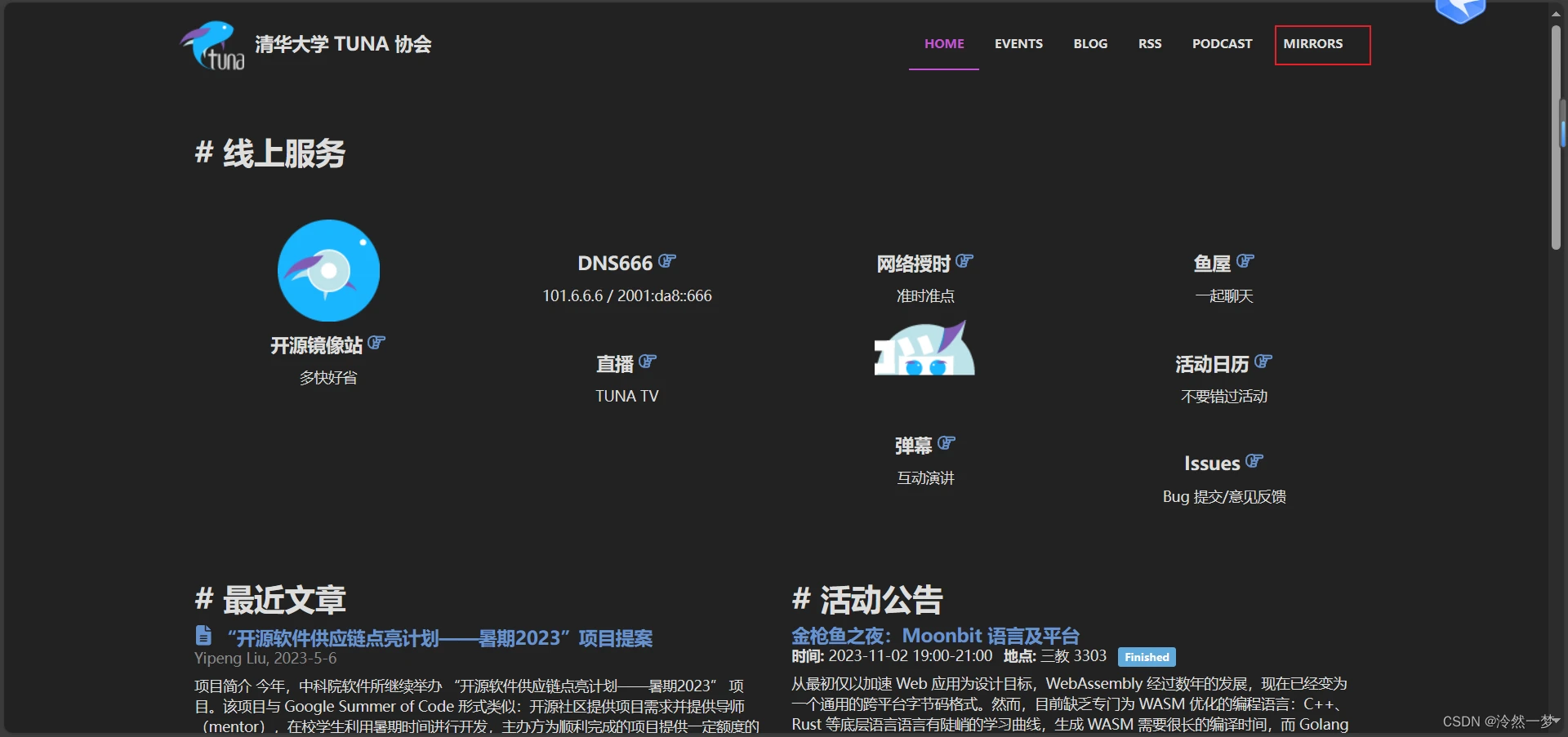This screenshot has width=1568, height=737.
Task: Click the Finished status badge
Action: tap(1147, 657)
